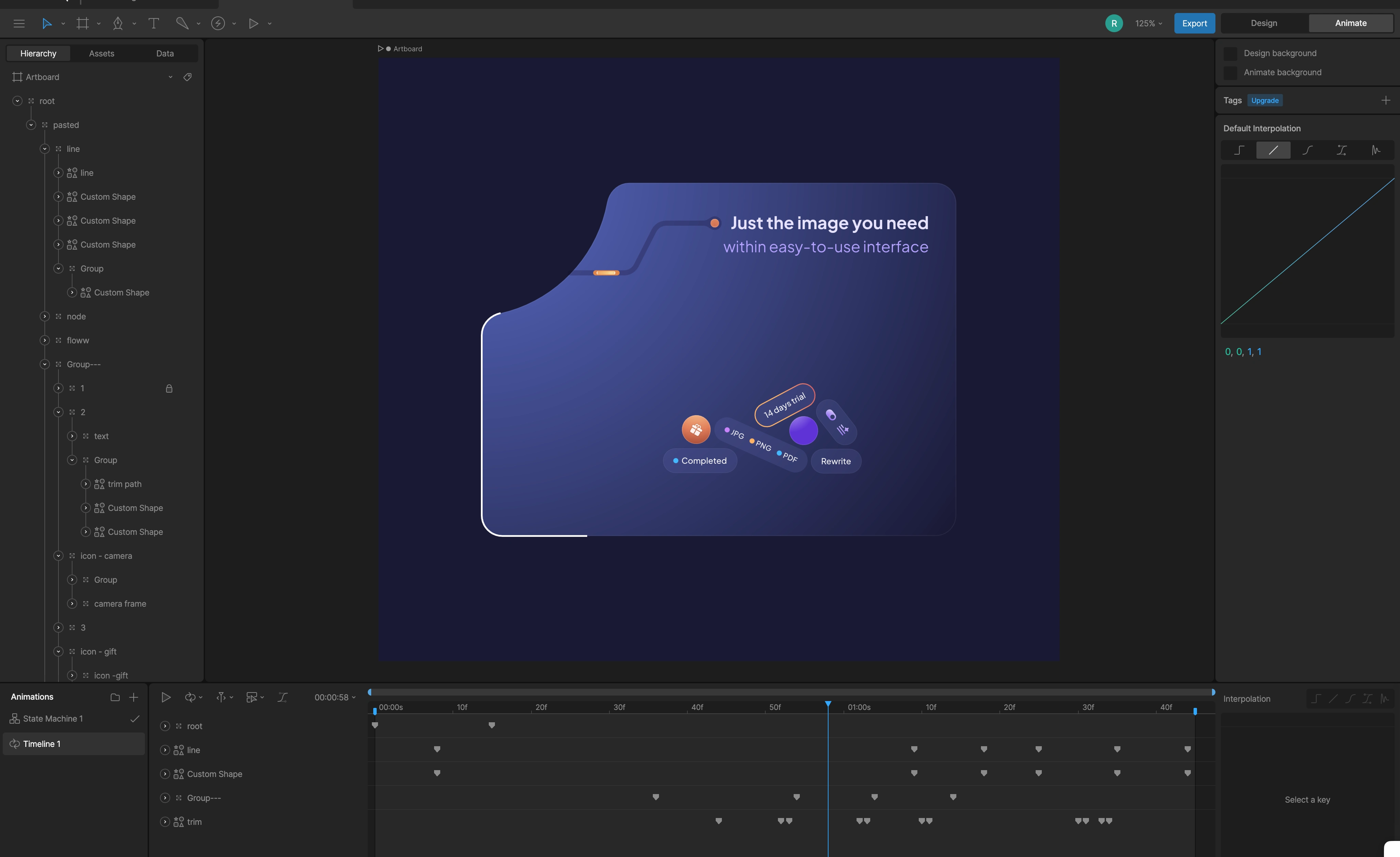Click the user avatar R
The width and height of the screenshot is (1400, 857).
pyautogui.click(x=1114, y=23)
